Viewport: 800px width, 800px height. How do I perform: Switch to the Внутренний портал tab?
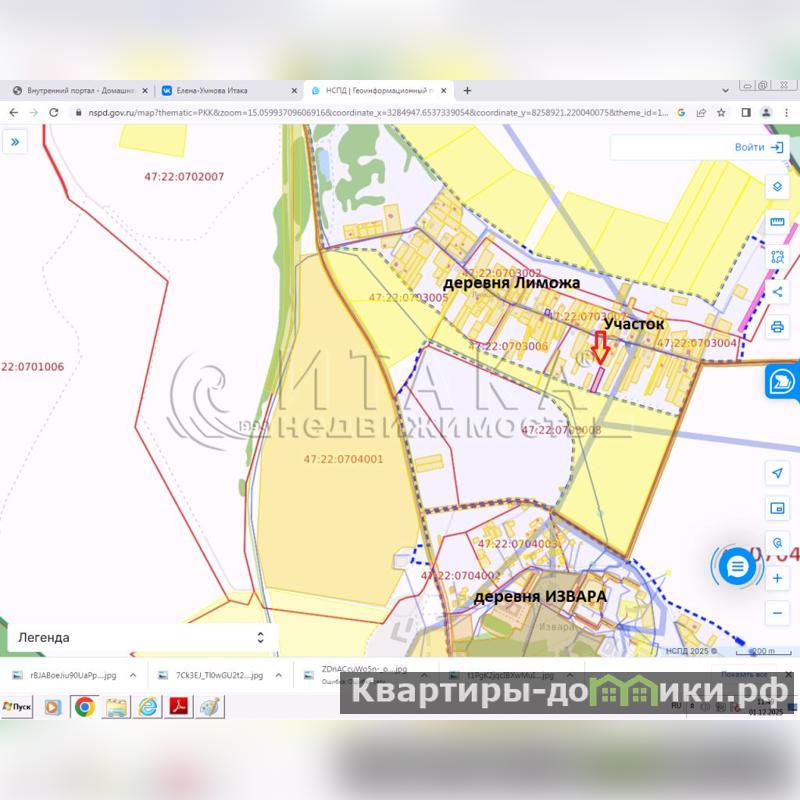coord(76,90)
